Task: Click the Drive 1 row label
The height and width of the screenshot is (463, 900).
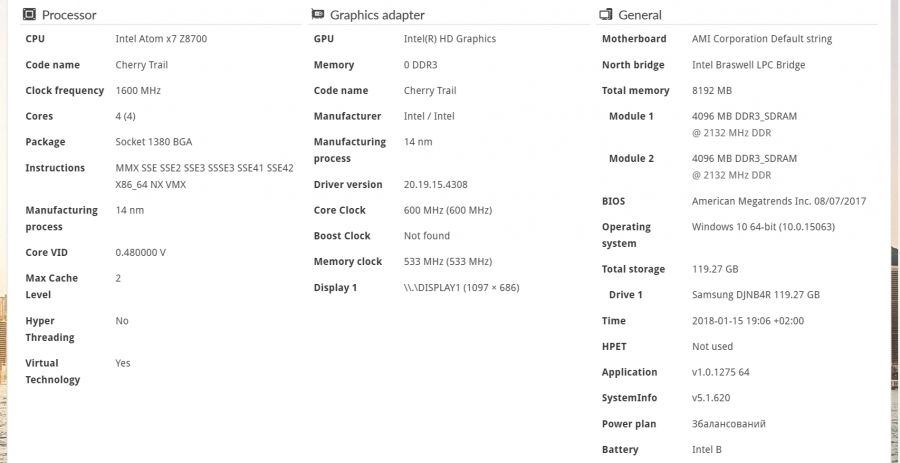Action: tap(626, 295)
